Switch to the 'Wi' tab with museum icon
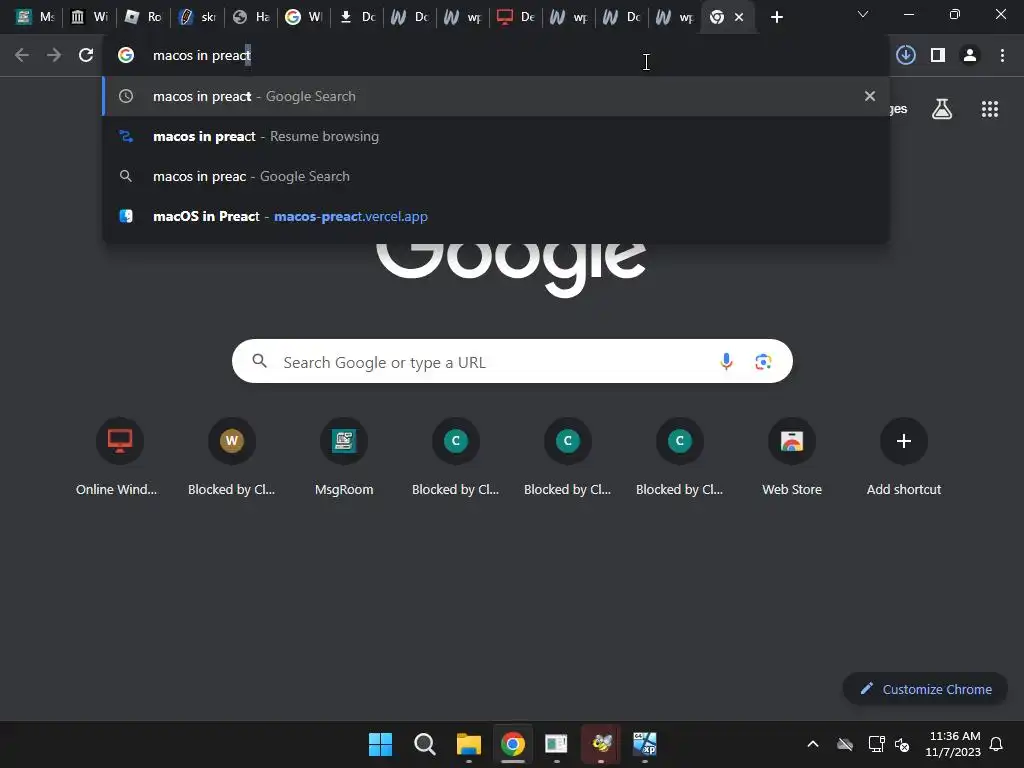Viewport: 1024px width, 768px height. pos(89,17)
